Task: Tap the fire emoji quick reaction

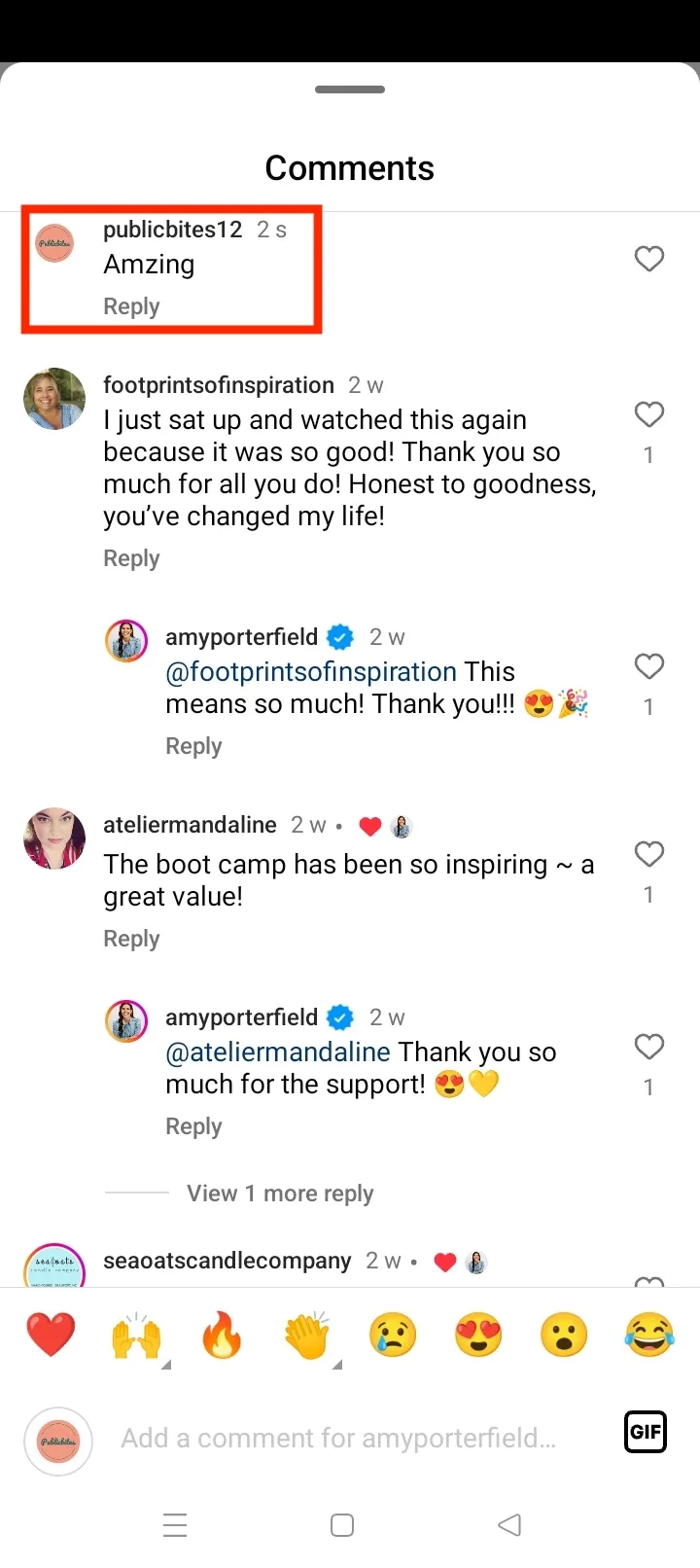Action: 222,1335
